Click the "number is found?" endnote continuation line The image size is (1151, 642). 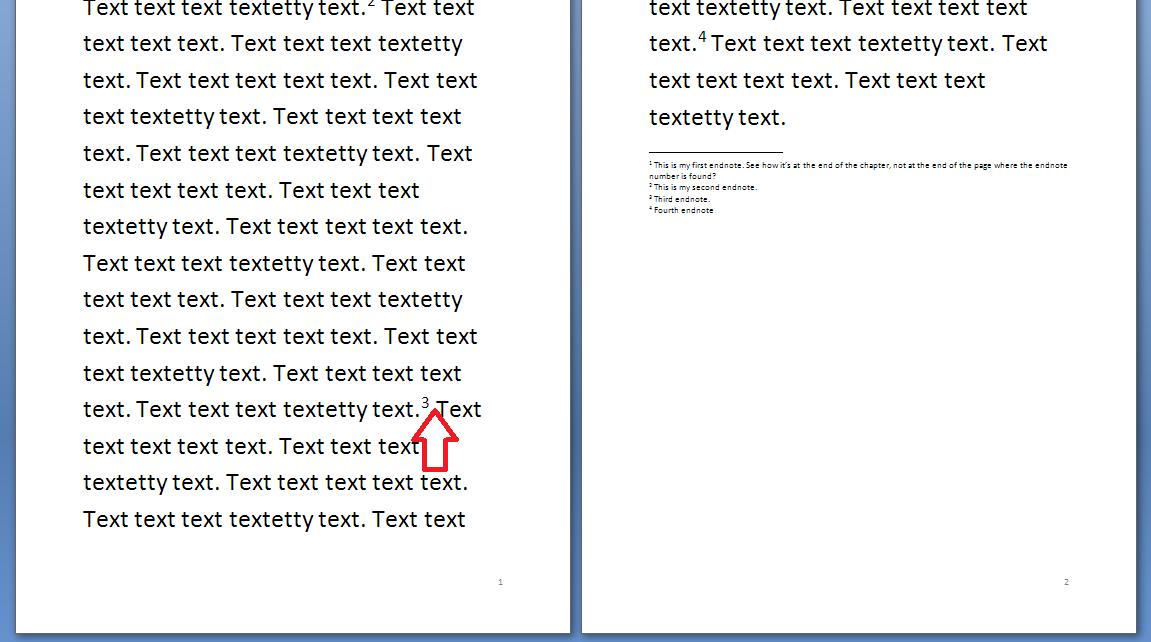tap(682, 176)
